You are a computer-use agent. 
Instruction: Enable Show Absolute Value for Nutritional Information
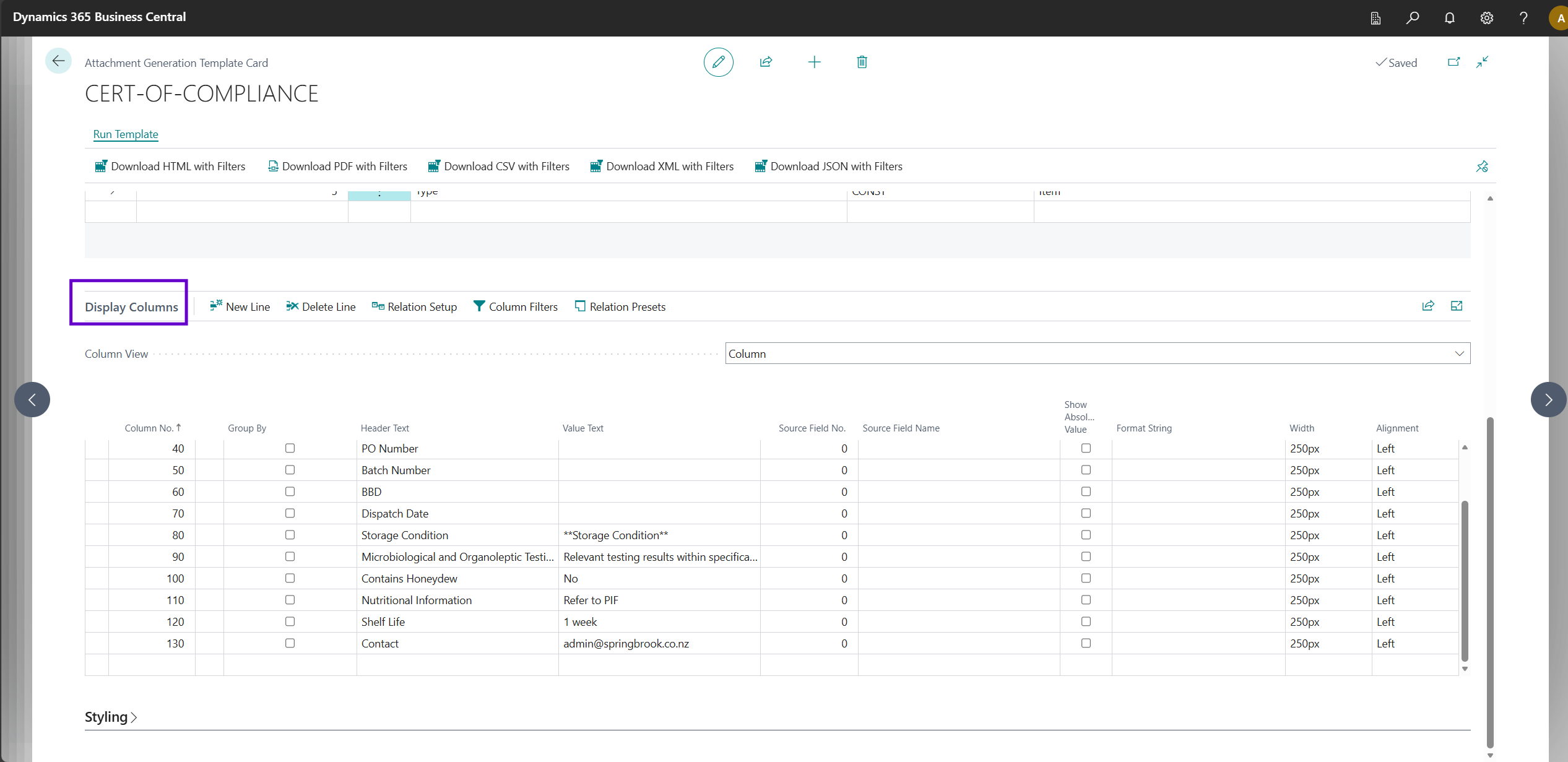click(x=1086, y=600)
